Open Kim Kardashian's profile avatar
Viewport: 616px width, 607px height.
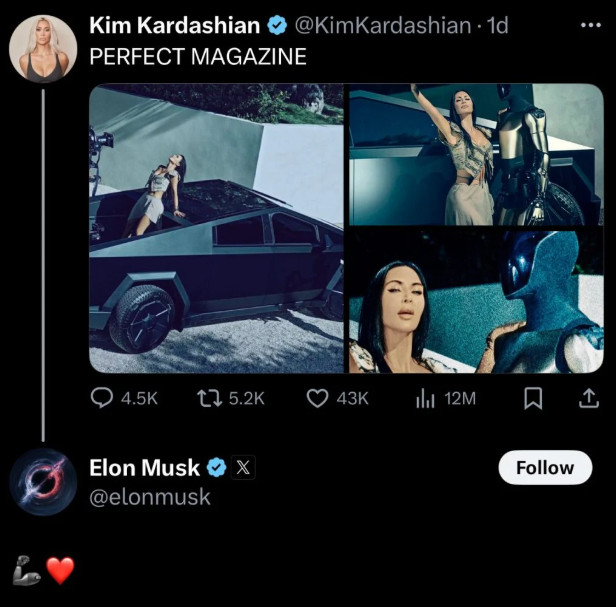tap(43, 47)
